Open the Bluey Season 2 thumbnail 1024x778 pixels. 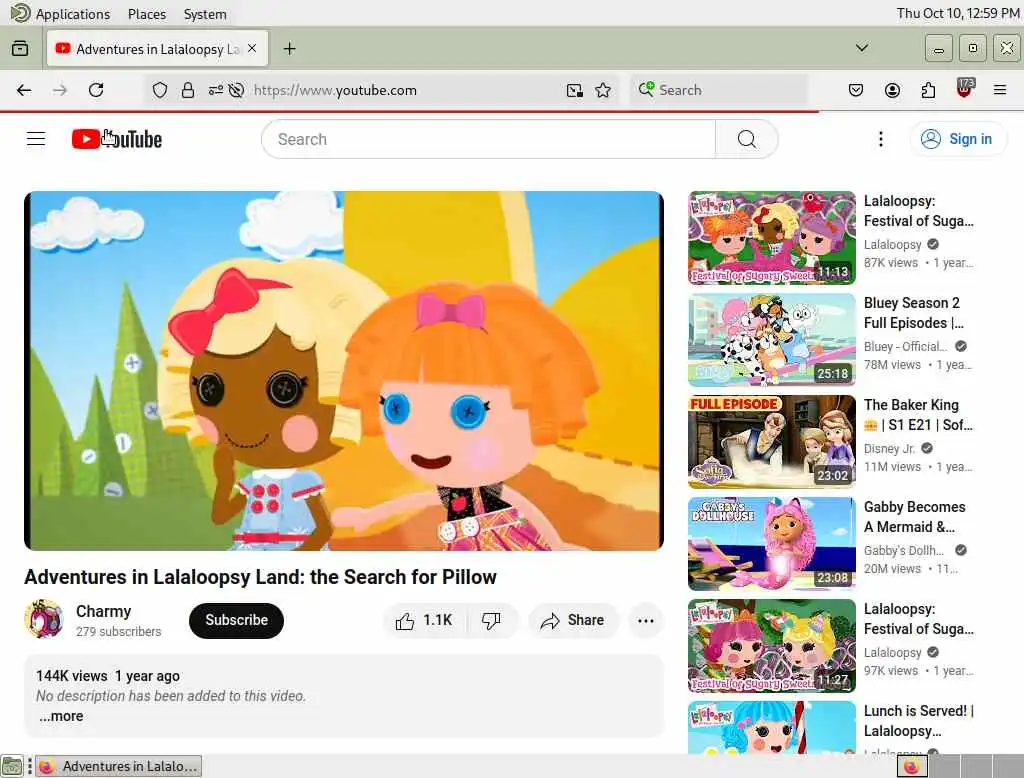(772, 340)
